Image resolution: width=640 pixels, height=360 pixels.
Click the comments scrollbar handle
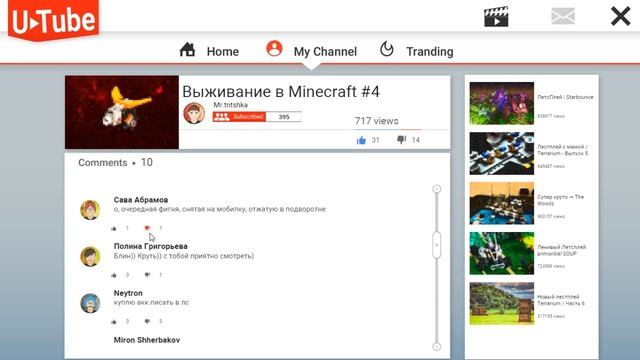(x=436, y=245)
